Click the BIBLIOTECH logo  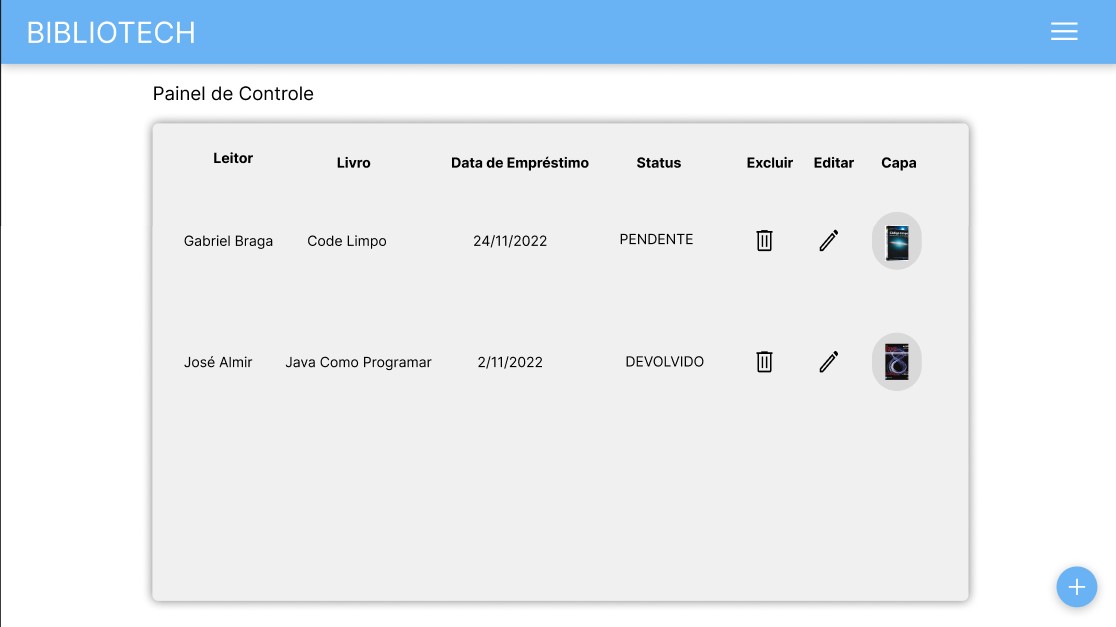[x=110, y=31]
